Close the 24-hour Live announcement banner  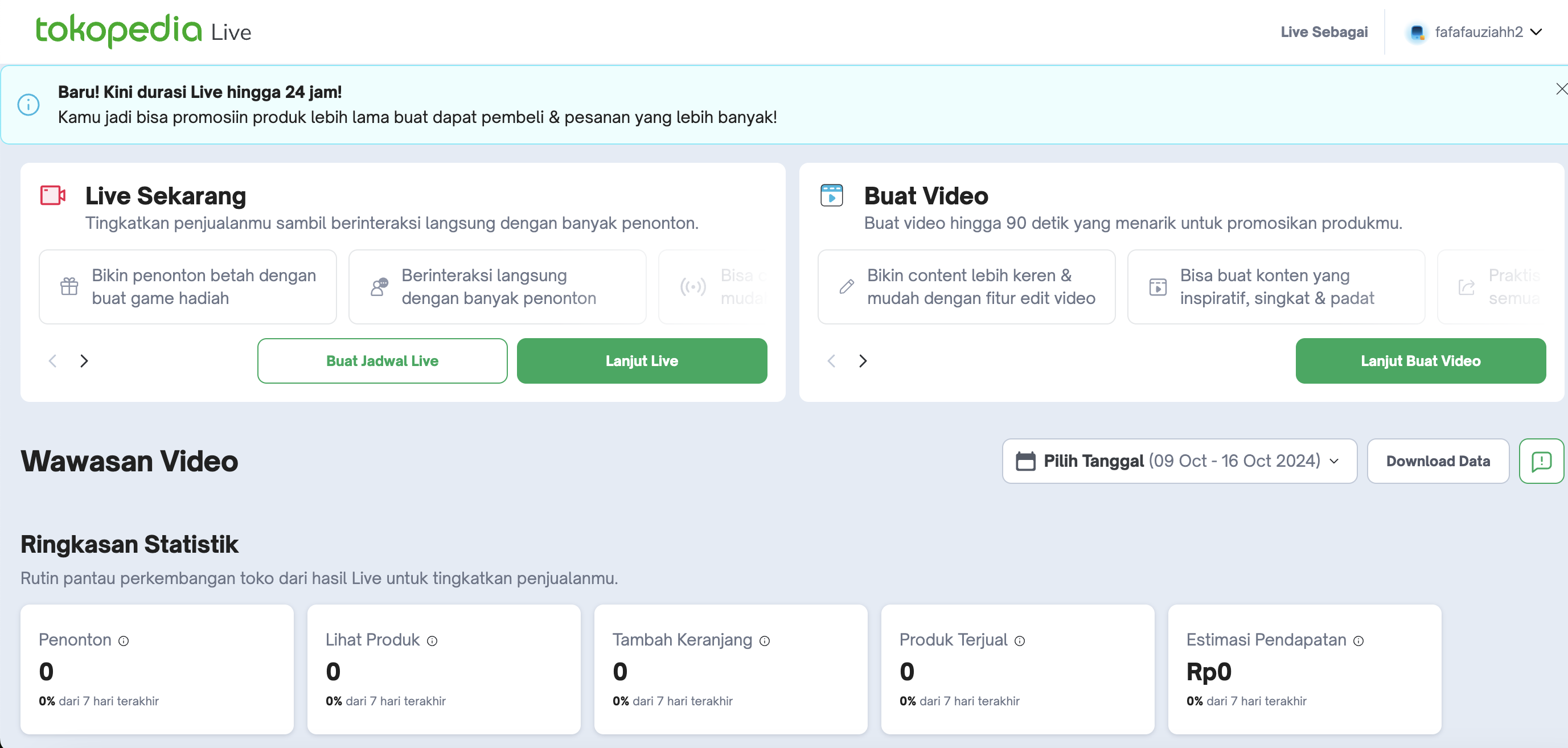(x=1561, y=89)
